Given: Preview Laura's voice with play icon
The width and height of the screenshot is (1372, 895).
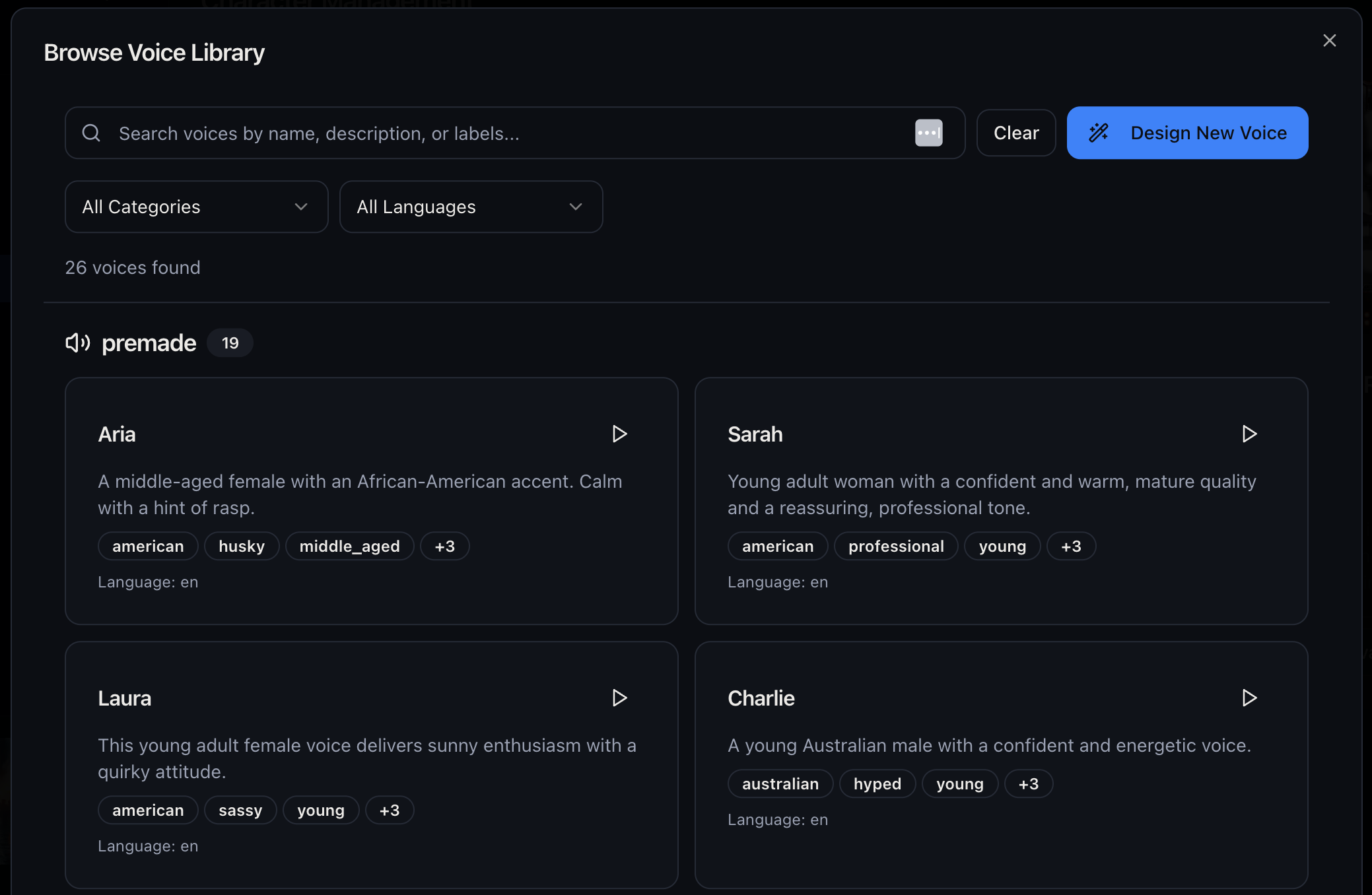Looking at the screenshot, I should [x=619, y=698].
